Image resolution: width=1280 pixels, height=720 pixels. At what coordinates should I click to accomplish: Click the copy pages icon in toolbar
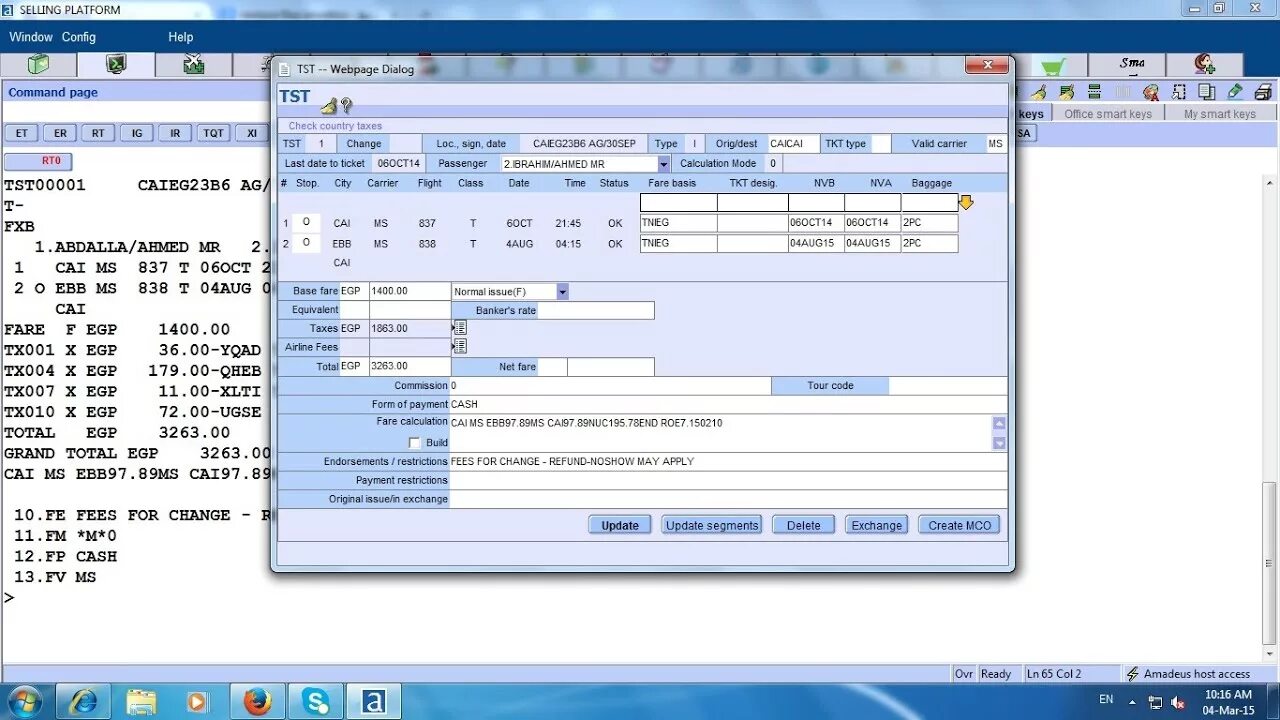point(1207,92)
